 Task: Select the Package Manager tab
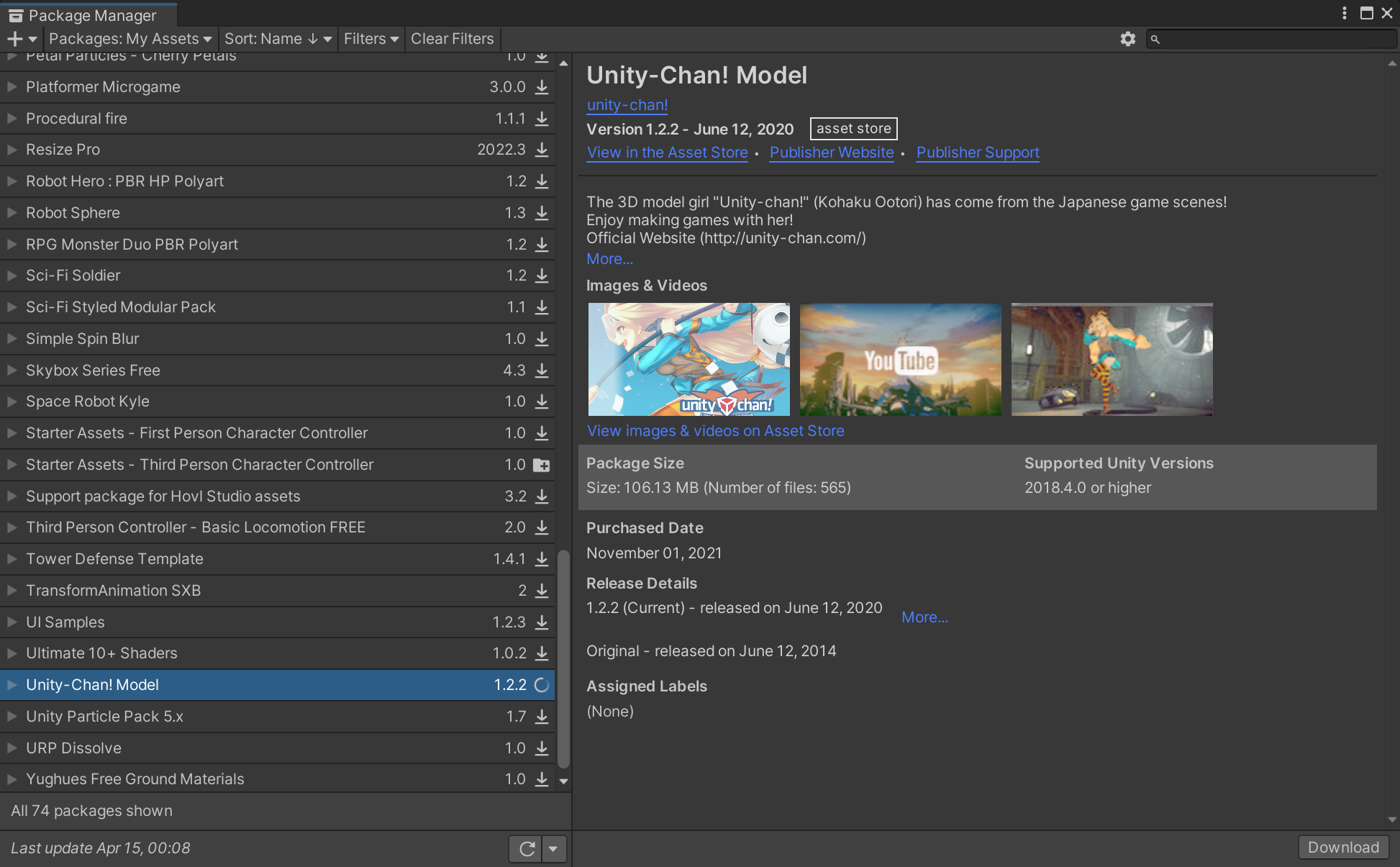[x=88, y=15]
